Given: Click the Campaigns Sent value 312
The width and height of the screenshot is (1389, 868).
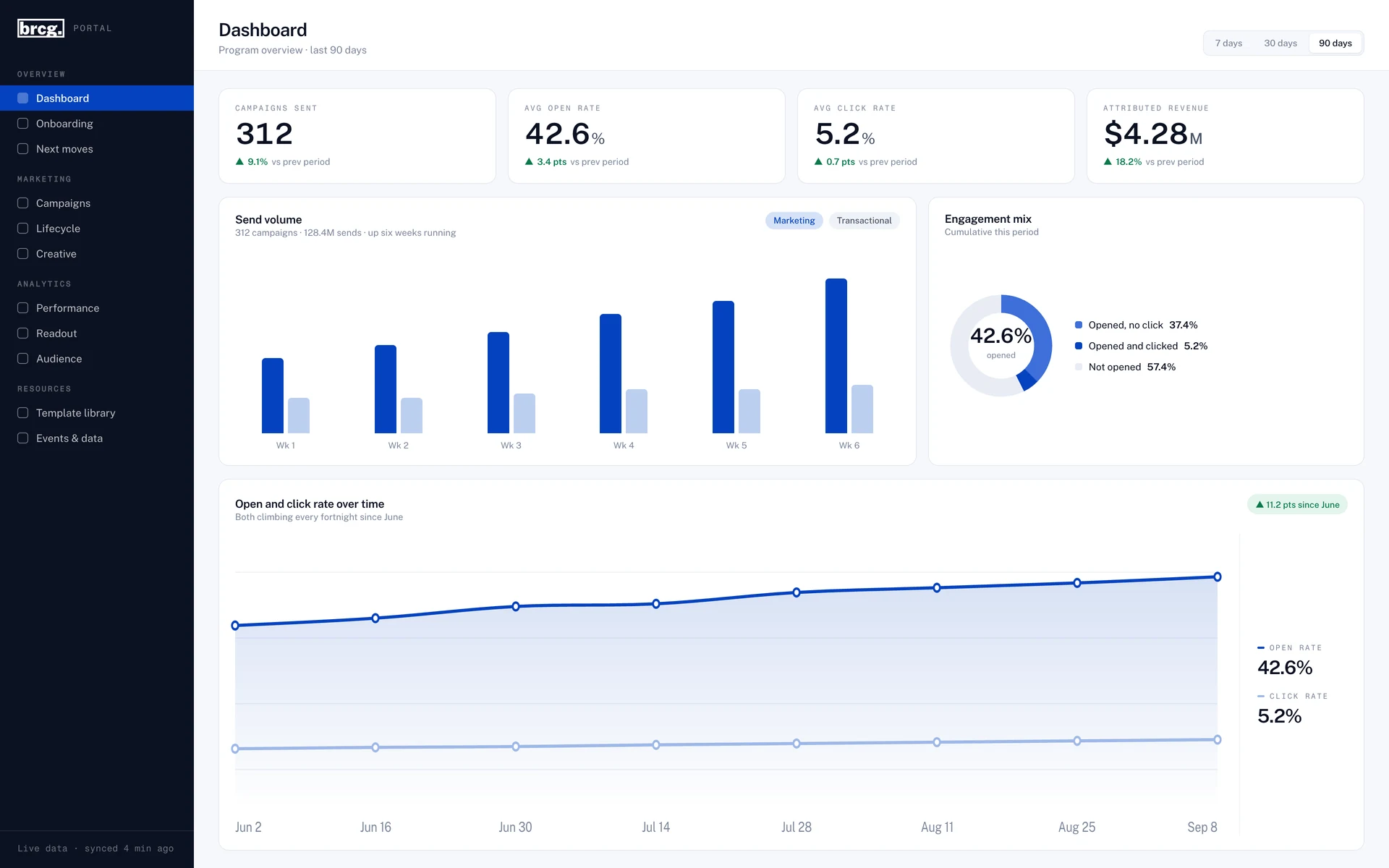Looking at the screenshot, I should [x=264, y=134].
